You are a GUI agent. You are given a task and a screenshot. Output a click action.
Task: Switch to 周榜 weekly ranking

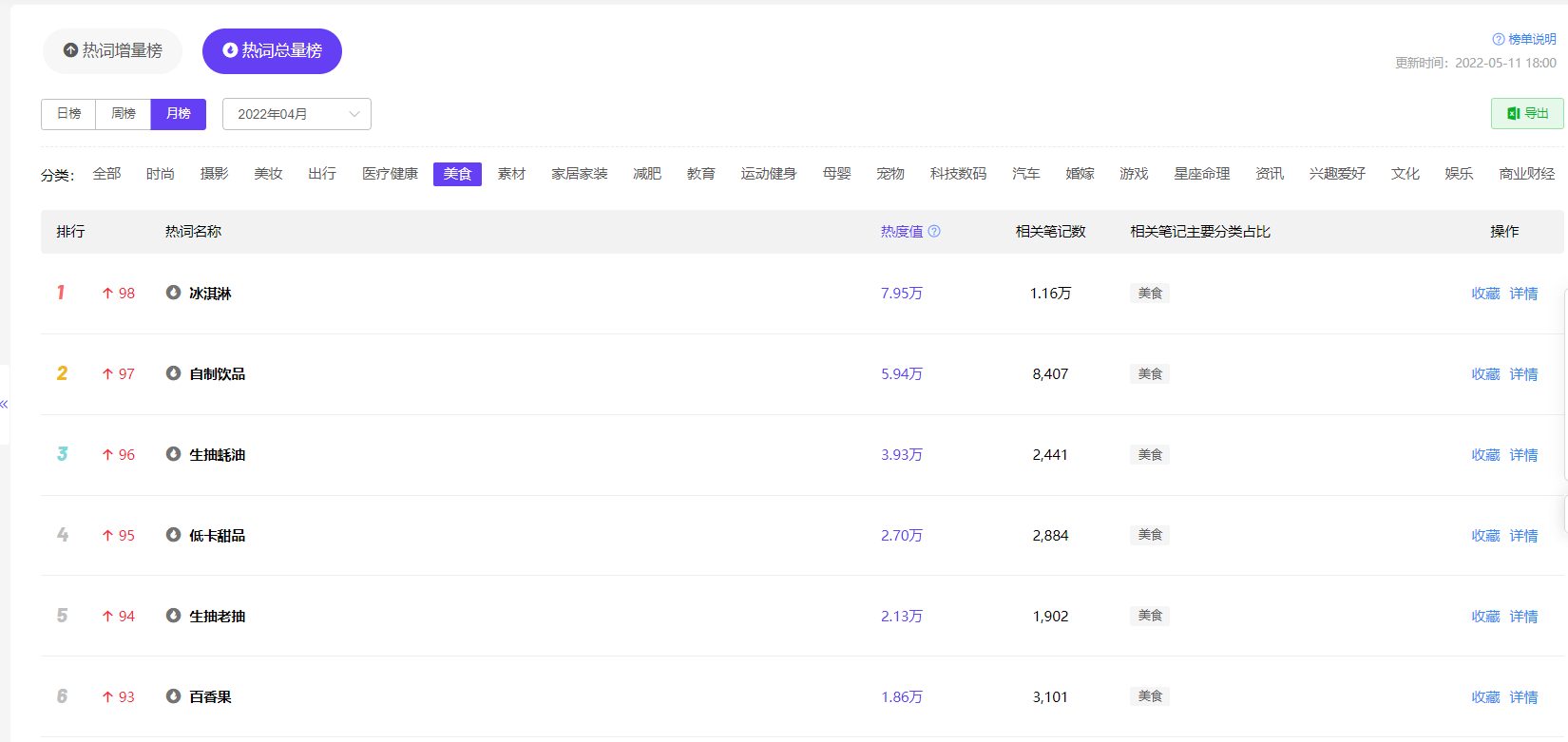[x=124, y=114]
